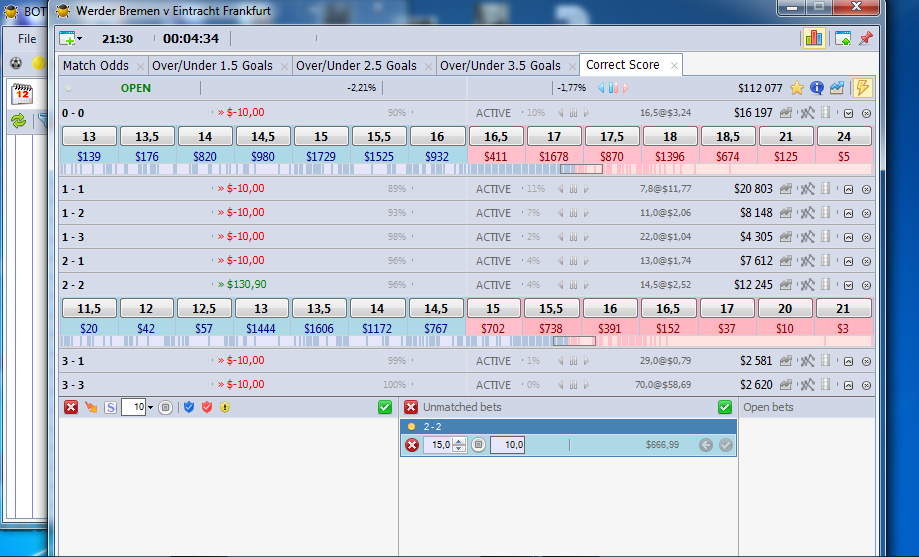Viewport: 919px width, 557px height.
Task: Click the 24 odds button in 0 - 0 ladder
Action: pyautogui.click(x=844, y=137)
